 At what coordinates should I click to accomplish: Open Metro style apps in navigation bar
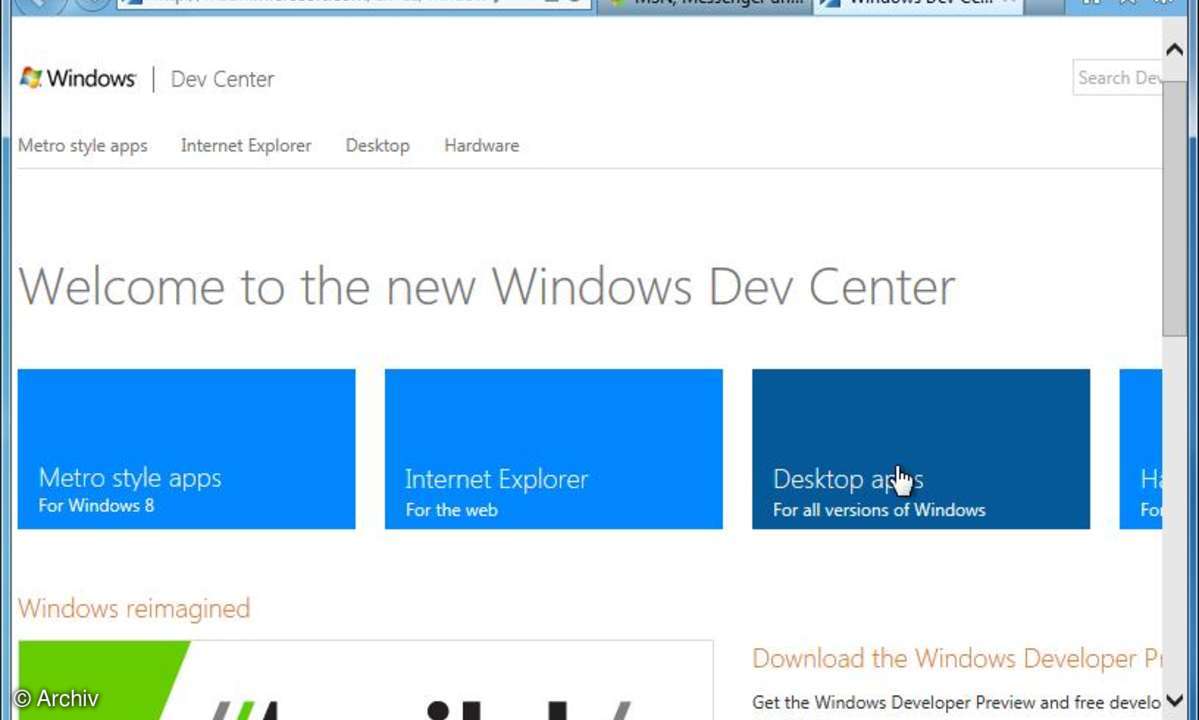pos(83,145)
